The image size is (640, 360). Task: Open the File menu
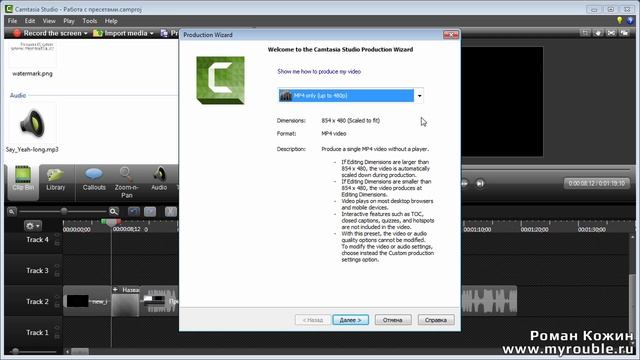(x=13, y=21)
